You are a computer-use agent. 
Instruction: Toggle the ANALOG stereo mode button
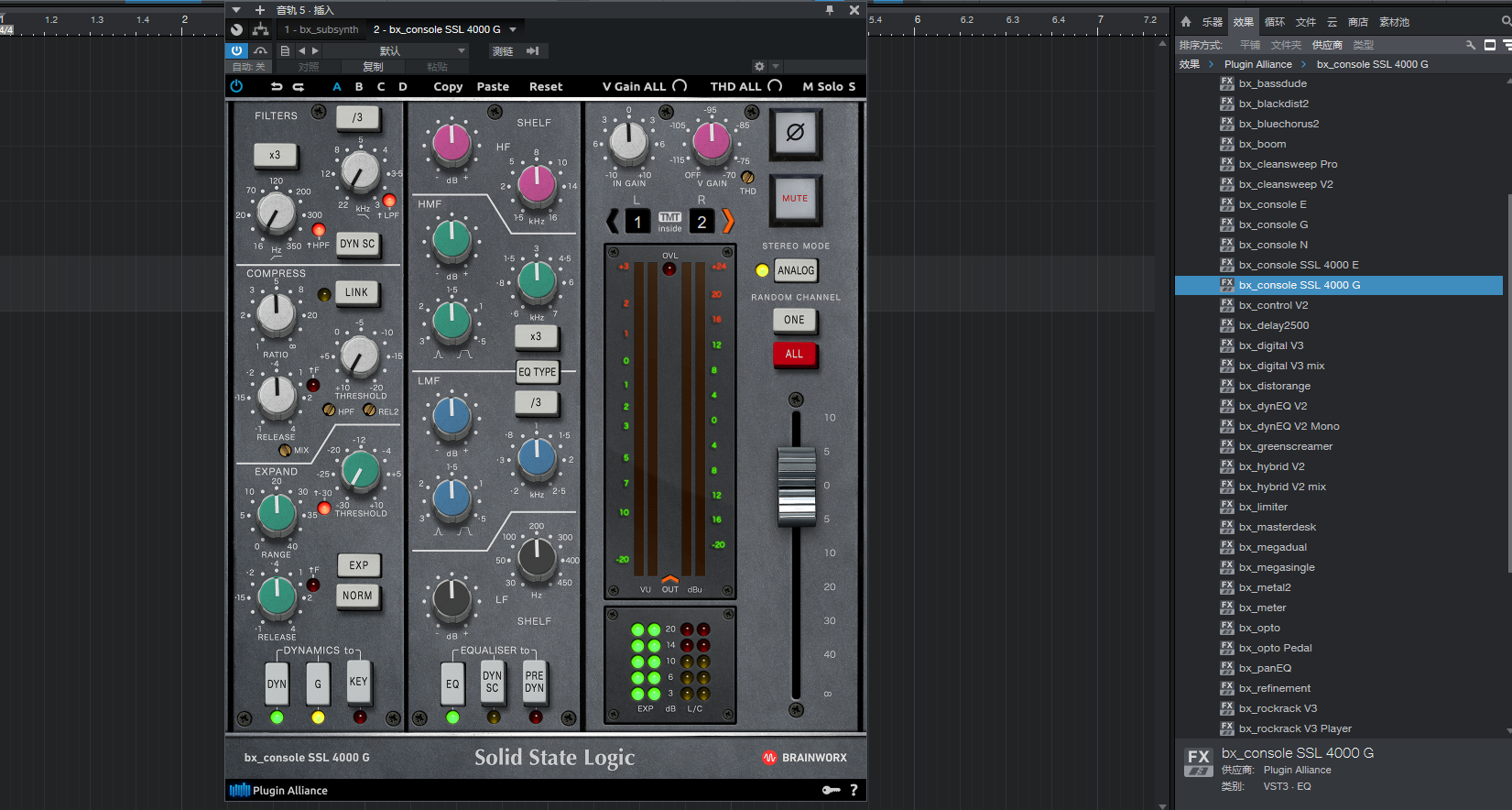click(795, 270)
